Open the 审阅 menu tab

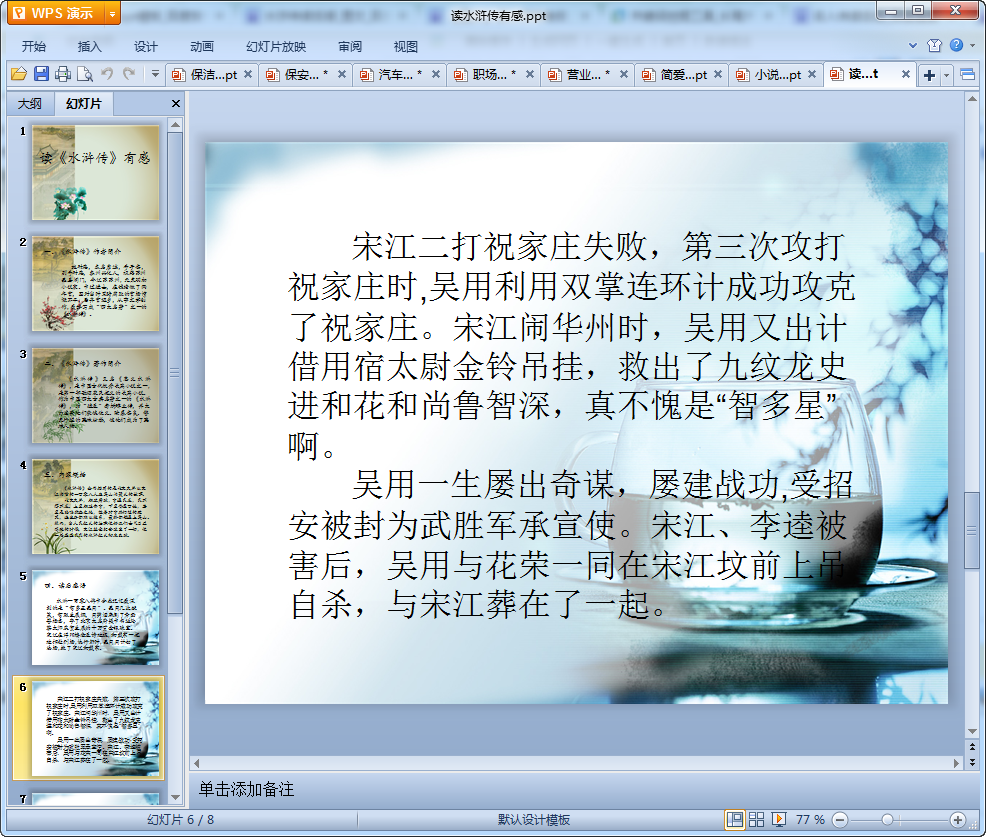(350, 47)
